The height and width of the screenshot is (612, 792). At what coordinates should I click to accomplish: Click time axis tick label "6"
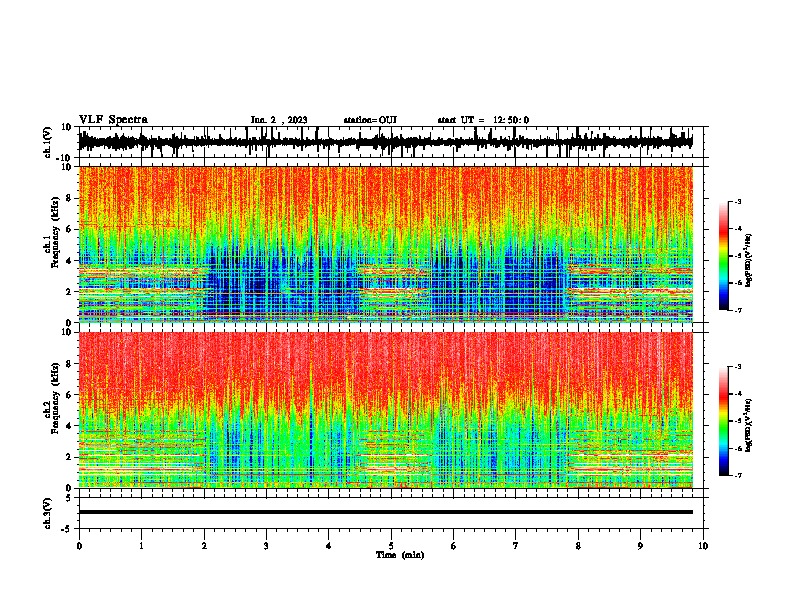coord(454,546)
